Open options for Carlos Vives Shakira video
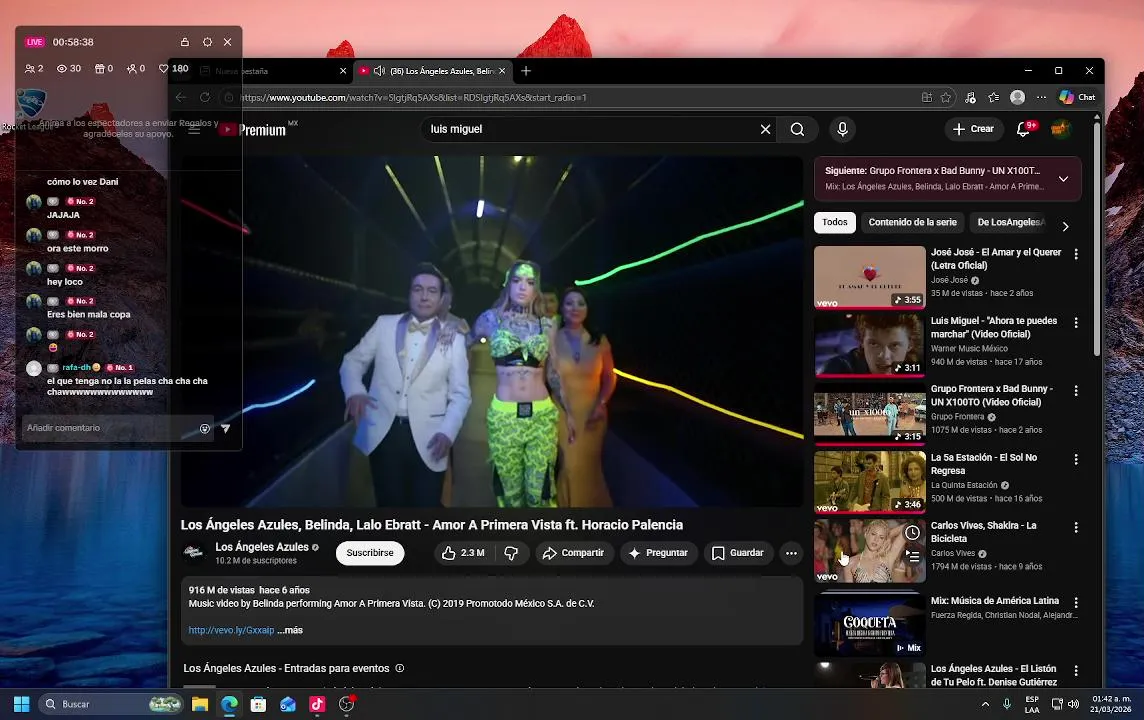Image resolution: width=1144 pixels, height=720 pixels. (1075, 527)
